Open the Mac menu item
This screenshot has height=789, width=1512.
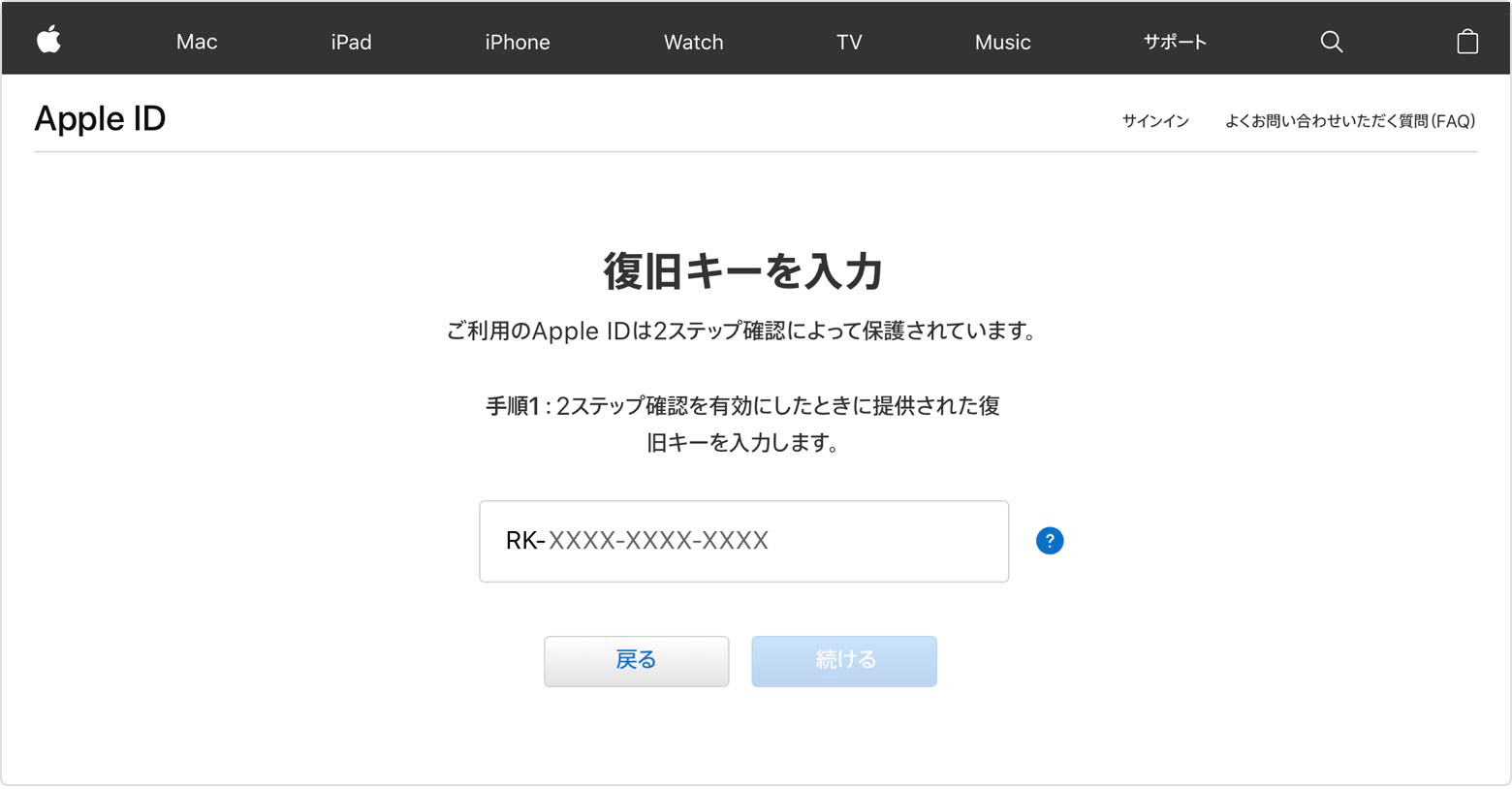tap(197, 42)
